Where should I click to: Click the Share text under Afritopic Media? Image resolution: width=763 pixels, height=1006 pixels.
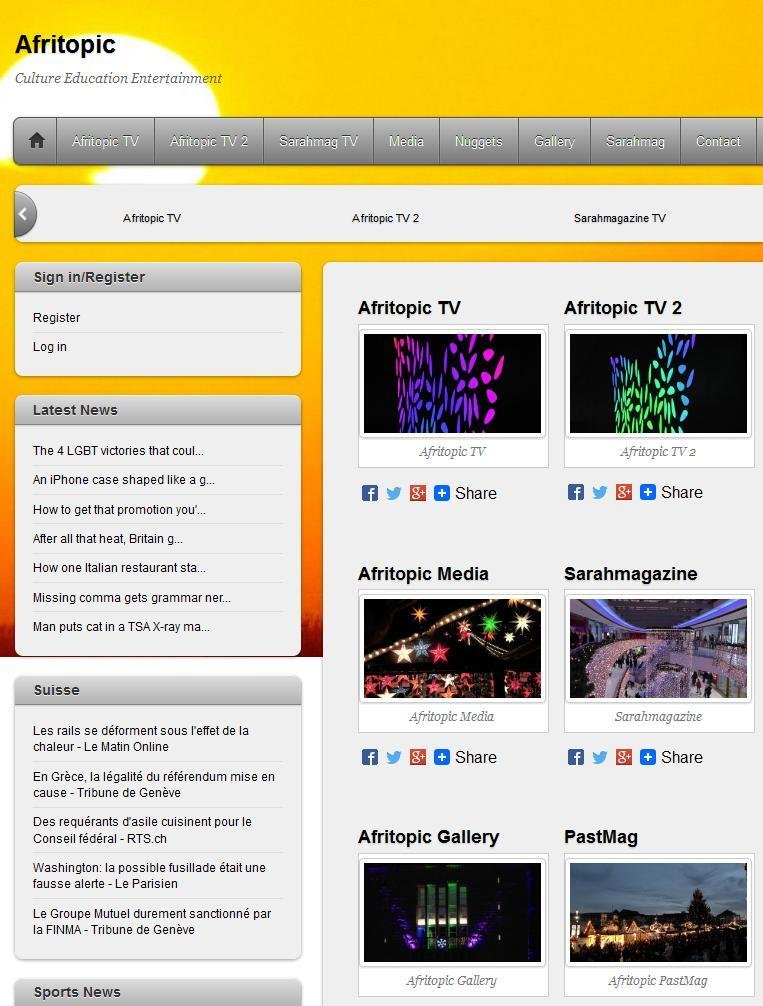(476, 757)
